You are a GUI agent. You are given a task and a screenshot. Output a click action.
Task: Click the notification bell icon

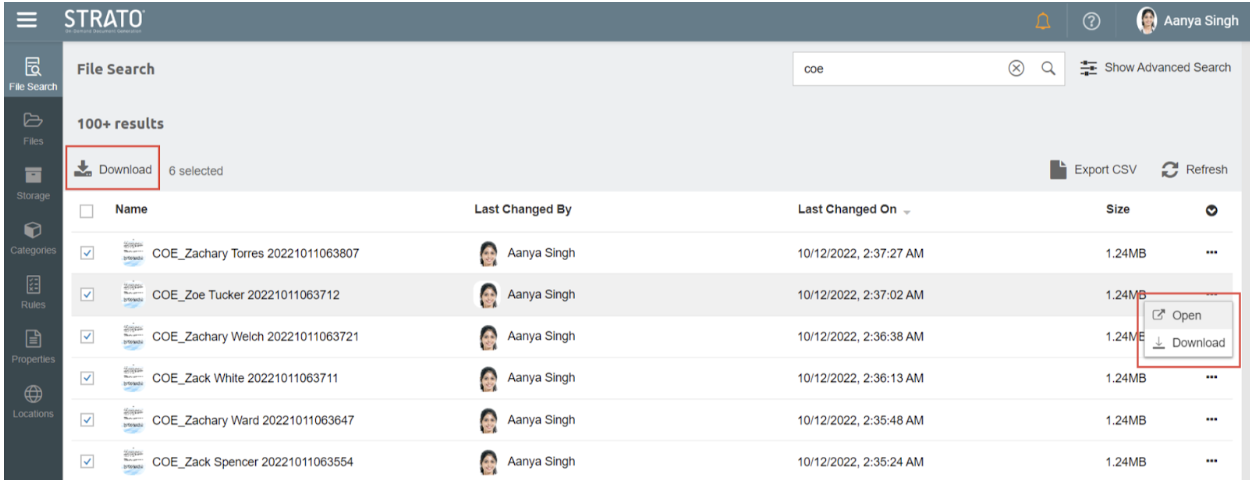point(1043,21)
